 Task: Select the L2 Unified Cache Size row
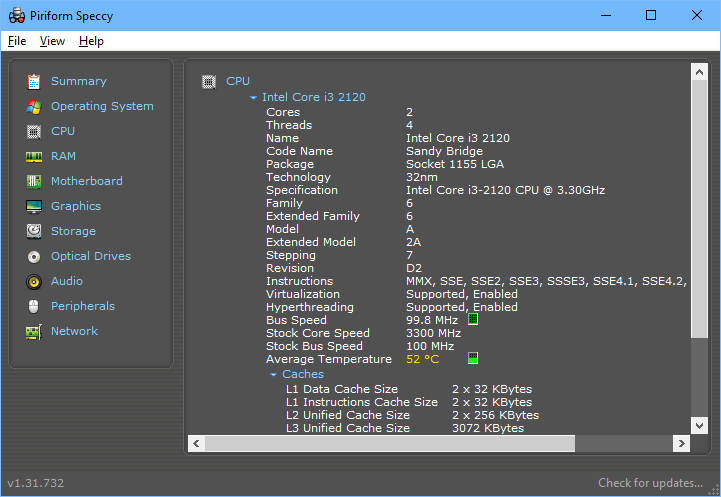click(412, 415)
